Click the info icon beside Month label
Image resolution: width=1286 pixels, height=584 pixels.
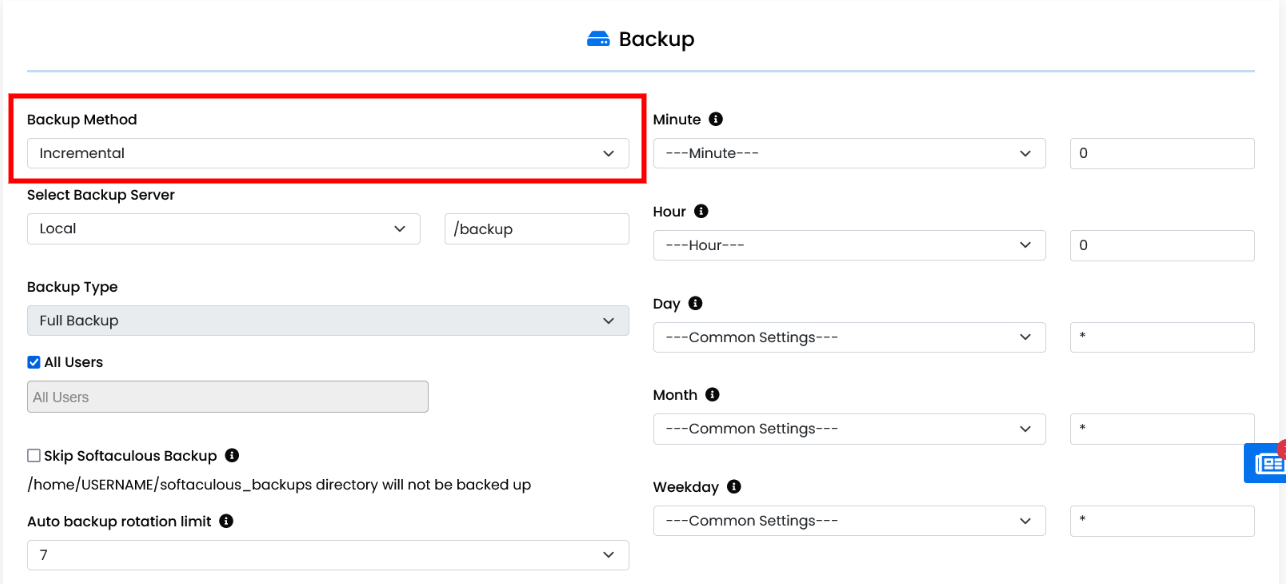pyautogui.click(x=712, y=395)
